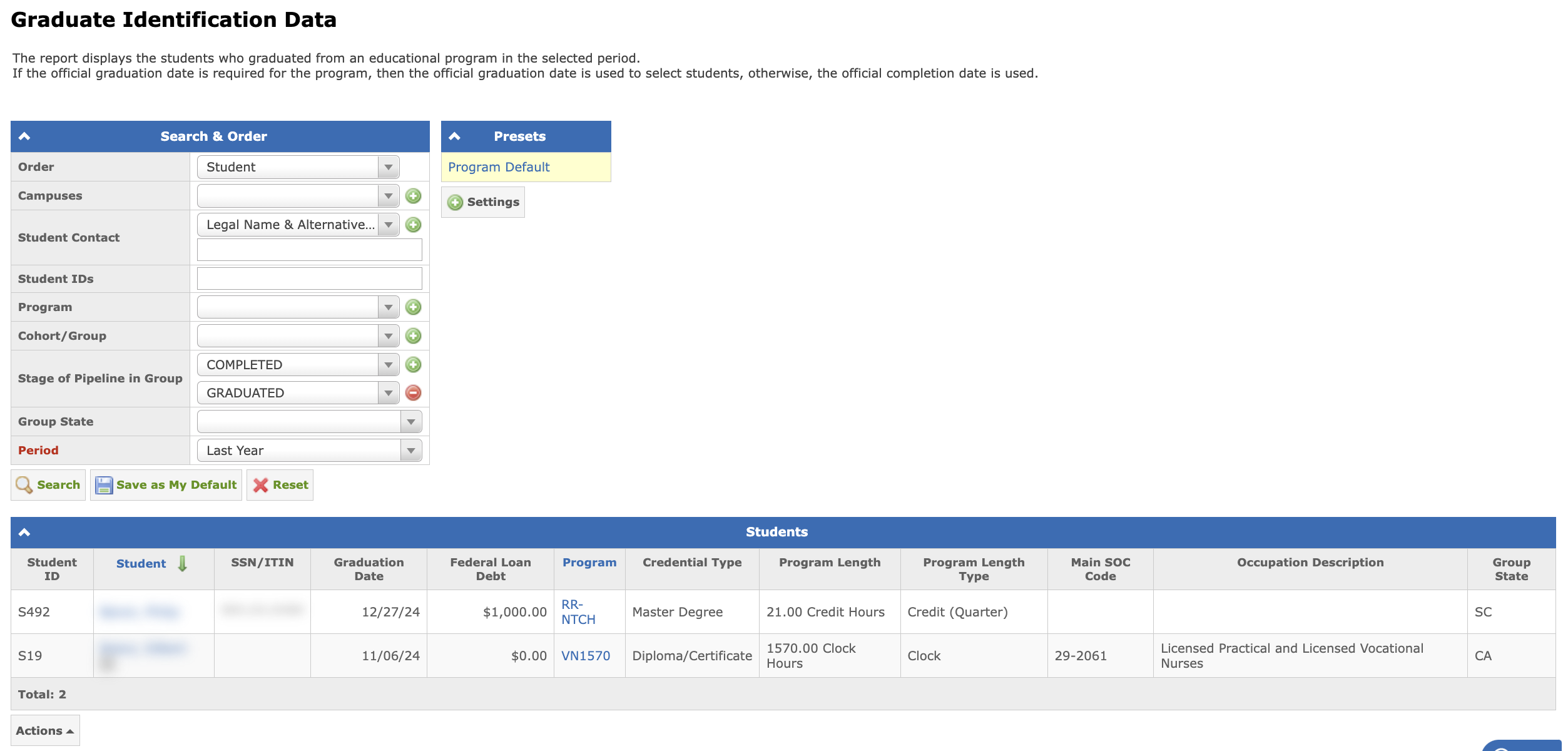The width and height of the screenshot is (1568, 751).
Task: Remove the GRADUATED stage with red minus
Action: click(x=413, y=393)
